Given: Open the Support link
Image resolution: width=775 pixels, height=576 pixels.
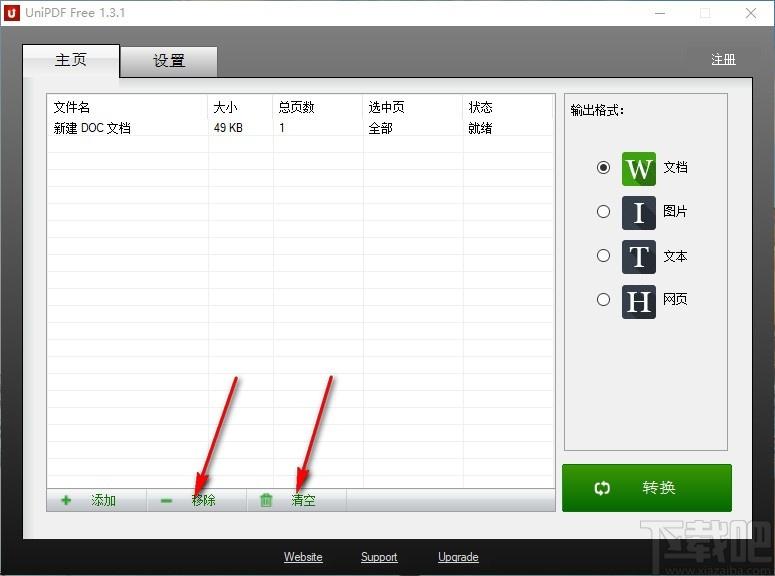Looking at the screenshot, I should 379,557.
